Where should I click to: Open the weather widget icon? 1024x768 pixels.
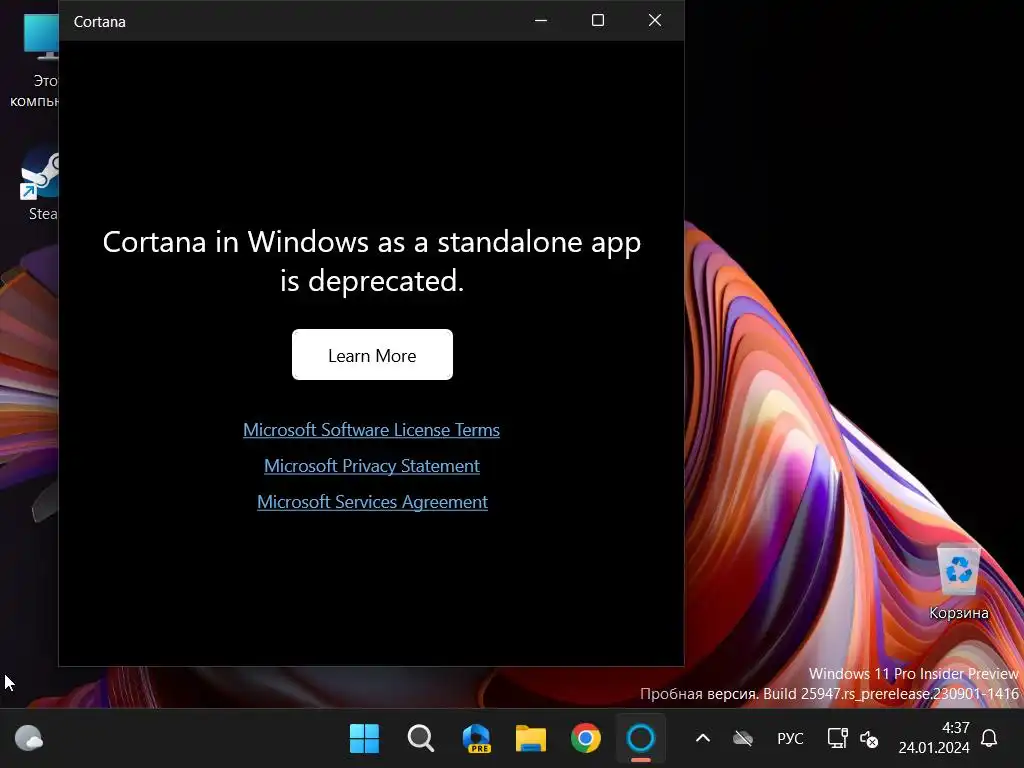[x=29, y=739]
